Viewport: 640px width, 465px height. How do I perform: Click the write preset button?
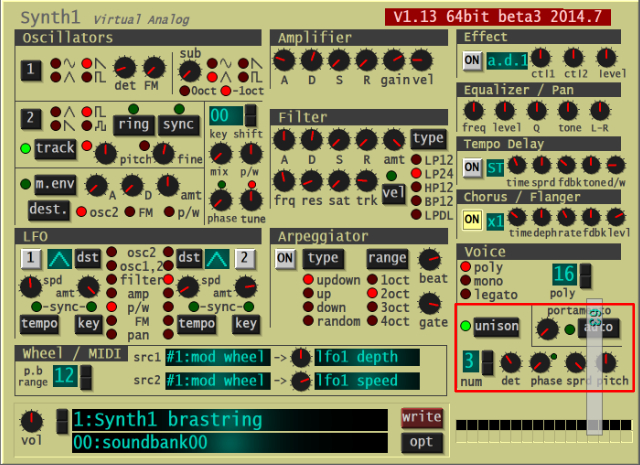pos(422,417)
